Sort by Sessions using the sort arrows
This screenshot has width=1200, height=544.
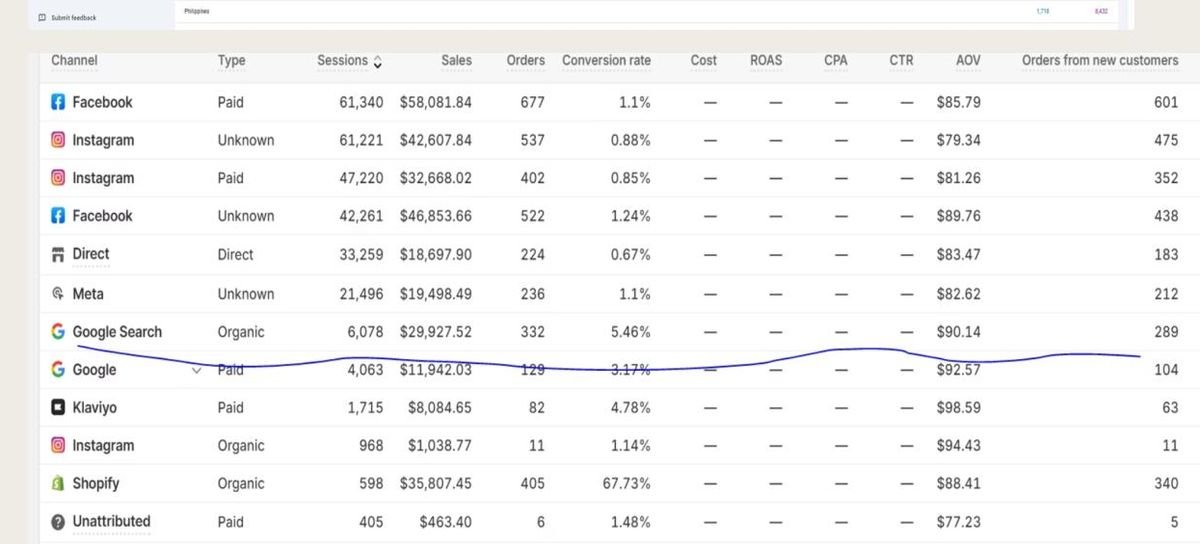pyautogui.click(x=377, y=62)
